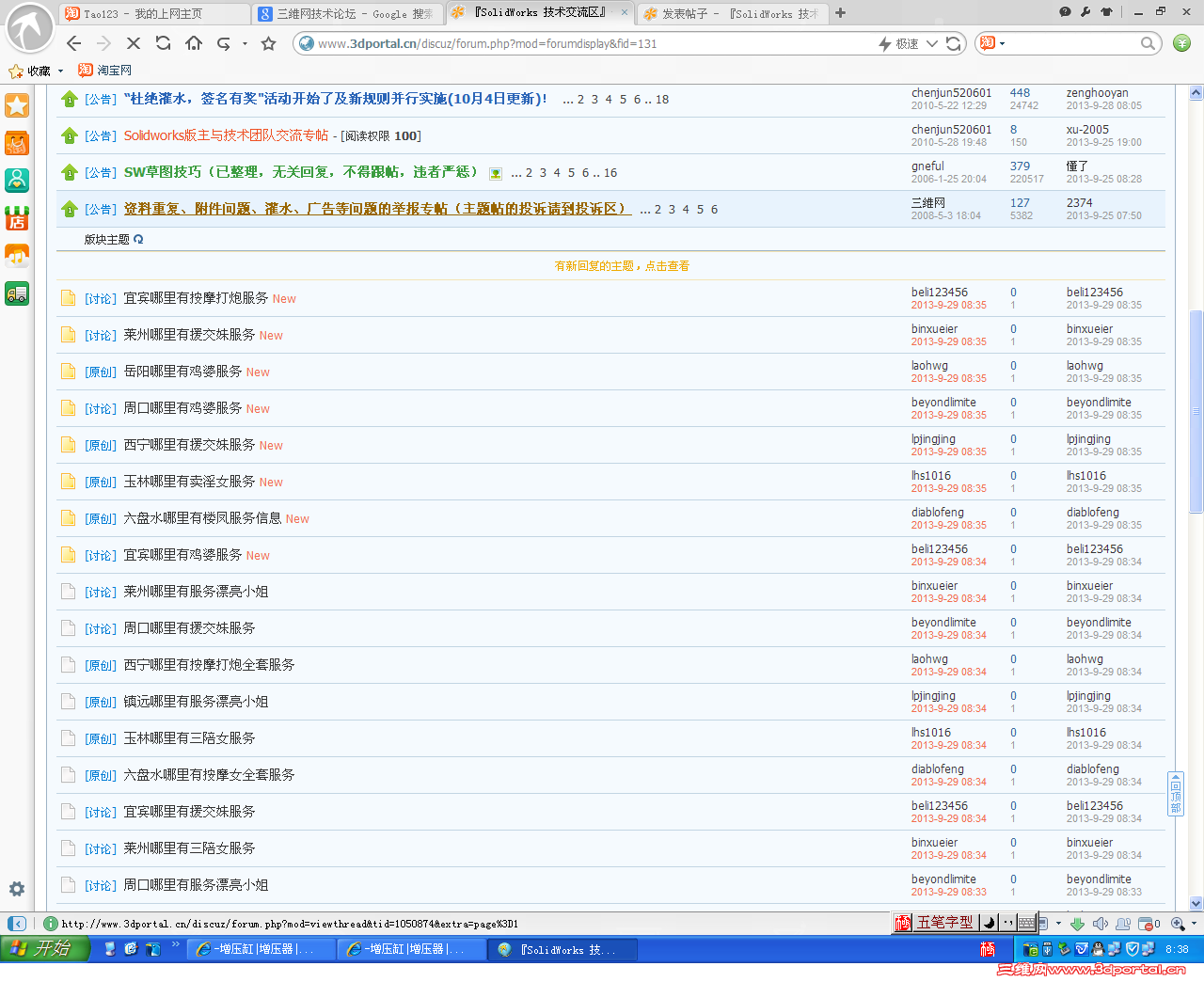Open the 开始 Start menu
Image resolution: width=1204 pixels, height=982 pixels.
[45, 949]
